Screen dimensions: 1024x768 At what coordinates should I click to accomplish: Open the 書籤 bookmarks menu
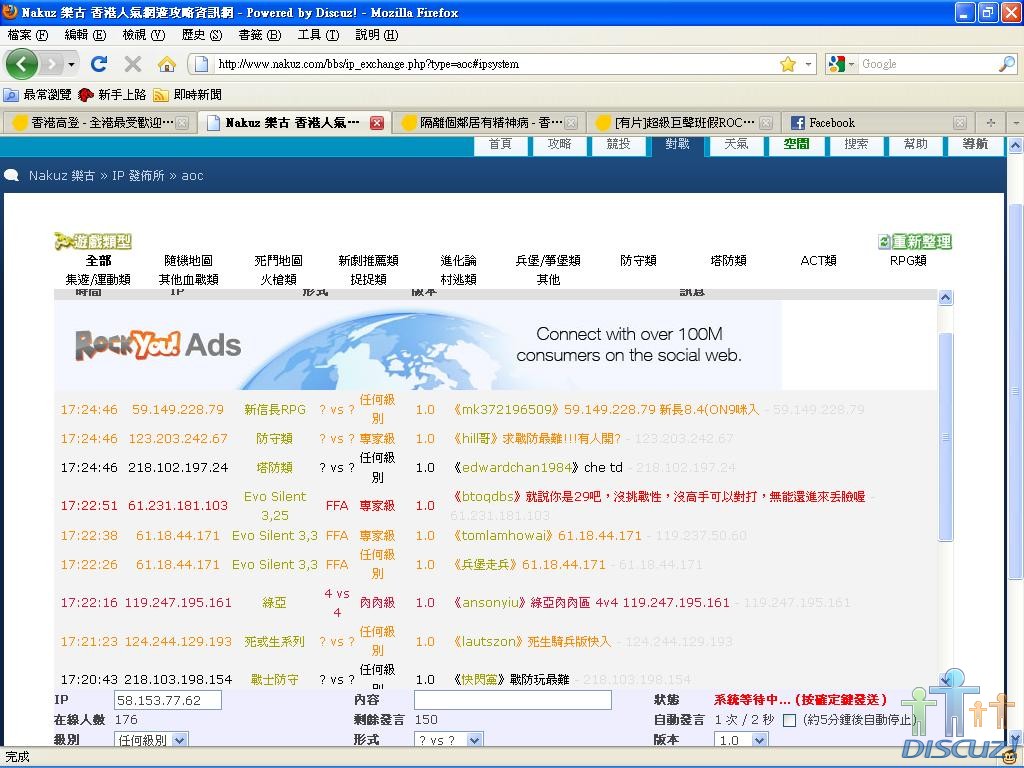tap(257, 35)
